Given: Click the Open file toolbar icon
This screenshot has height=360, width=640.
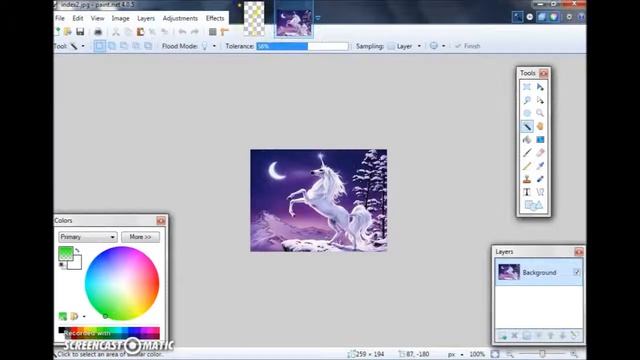Looking at the screenshot, I should click(x=68, y=32).
